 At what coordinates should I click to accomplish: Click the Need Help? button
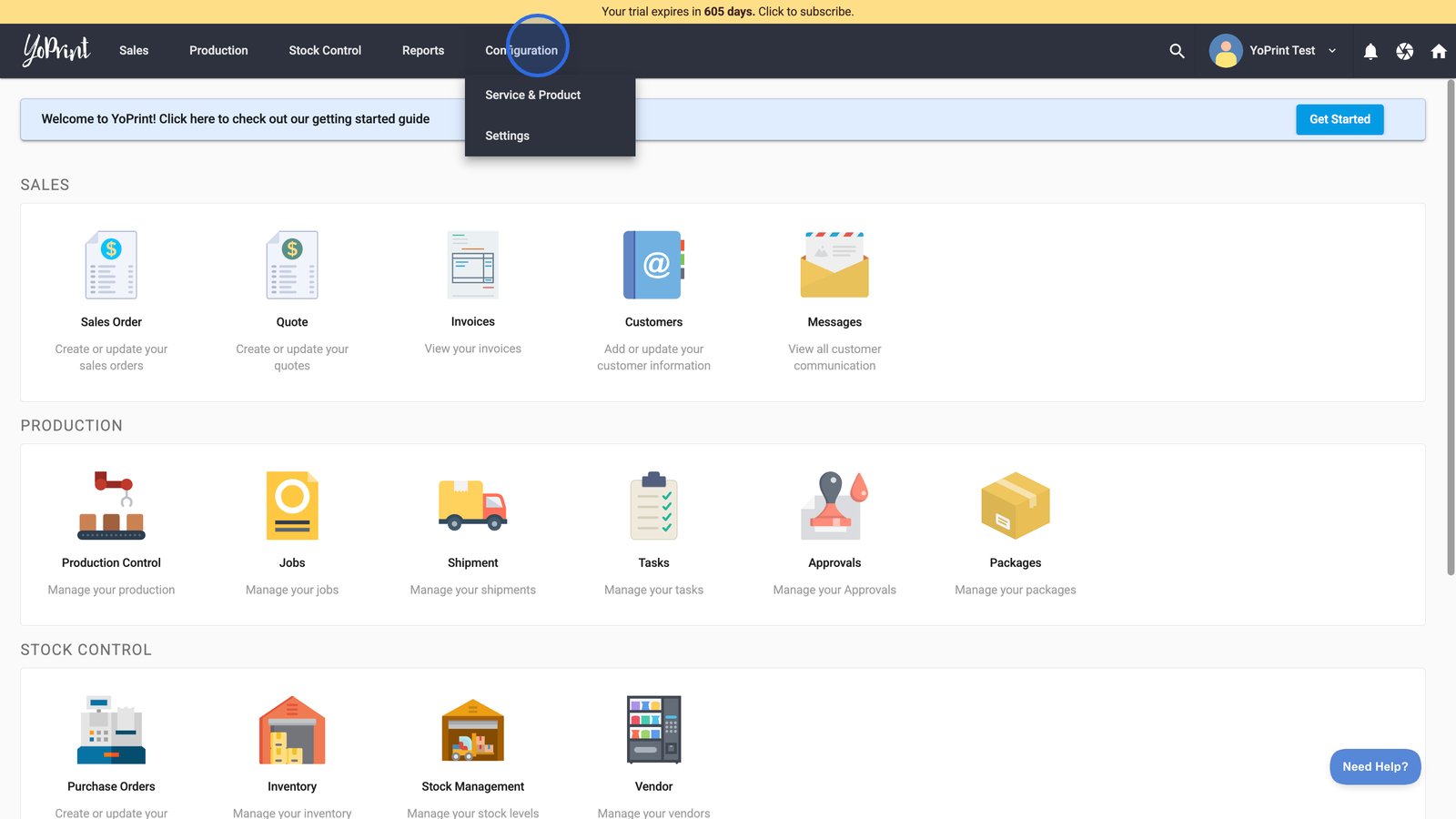(x=1375, y=766)
